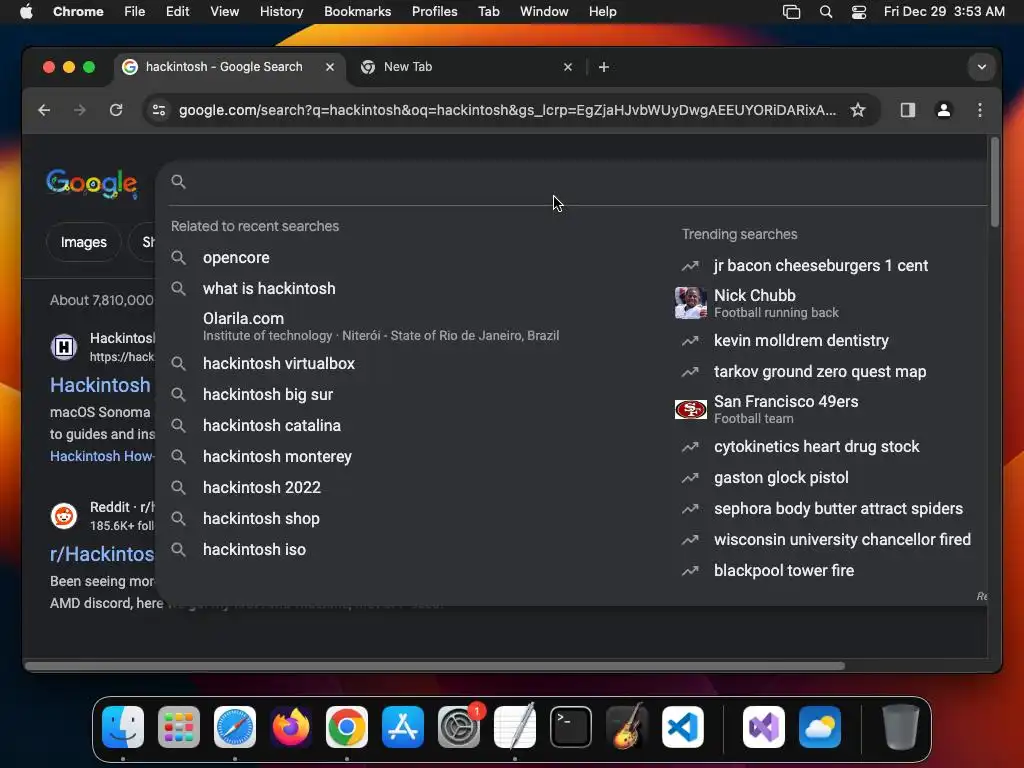This screenshot has height=768, width=1024.
Task: Select 'hackintosh shop' suggestion
Action: click(261, 519)
